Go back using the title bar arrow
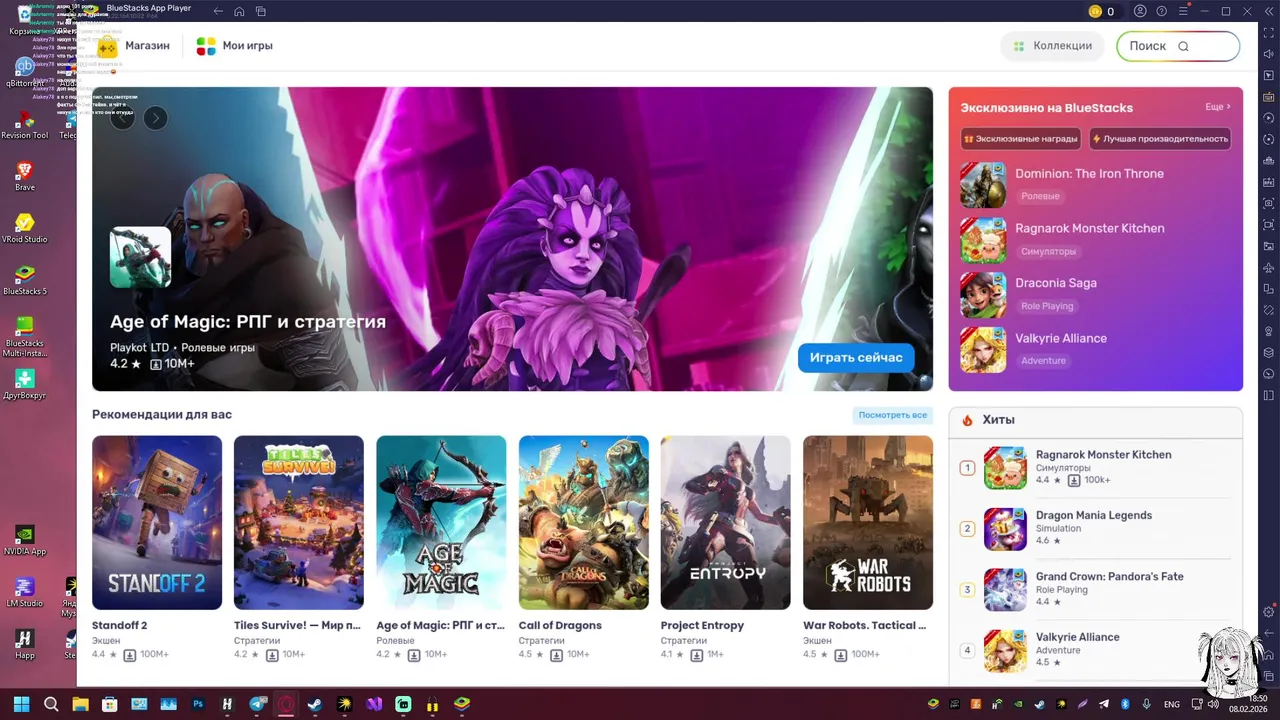Image resolution: width=1280 pixels, height=720 pixels. pos(218,11)
